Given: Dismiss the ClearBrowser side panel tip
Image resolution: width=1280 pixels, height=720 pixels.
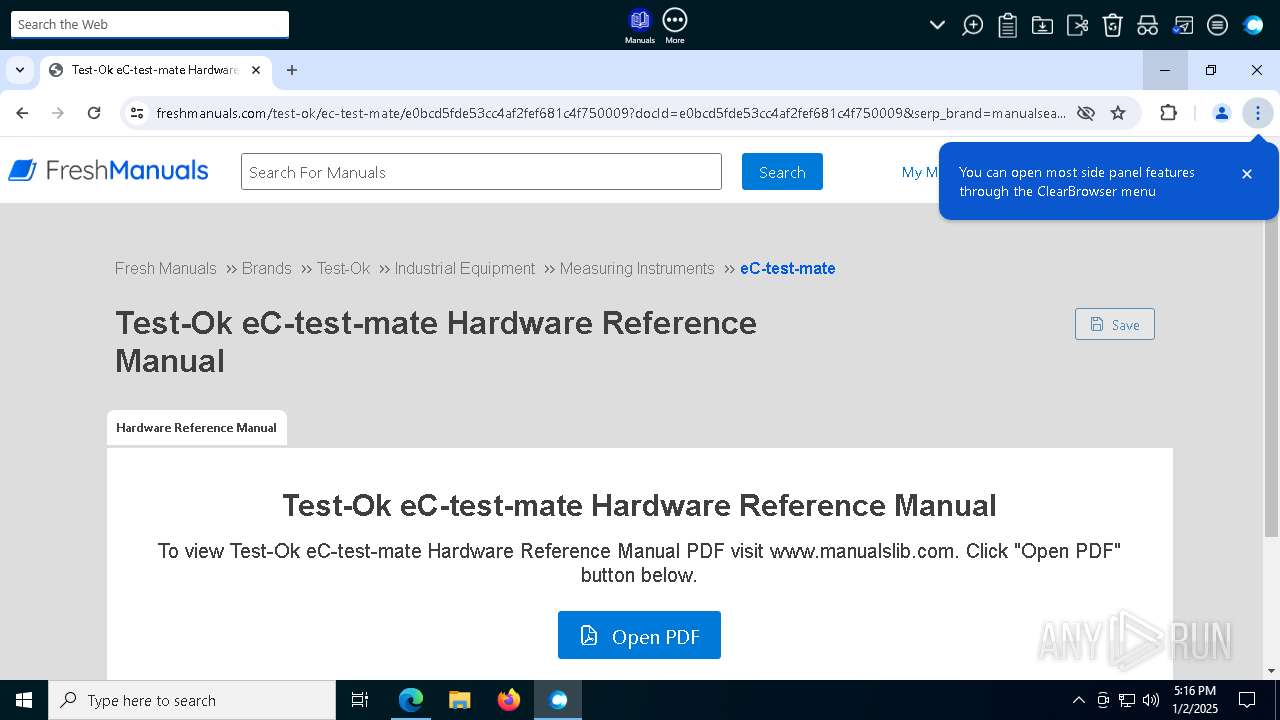Looking at the screenshot, I should coord(1247,174).
